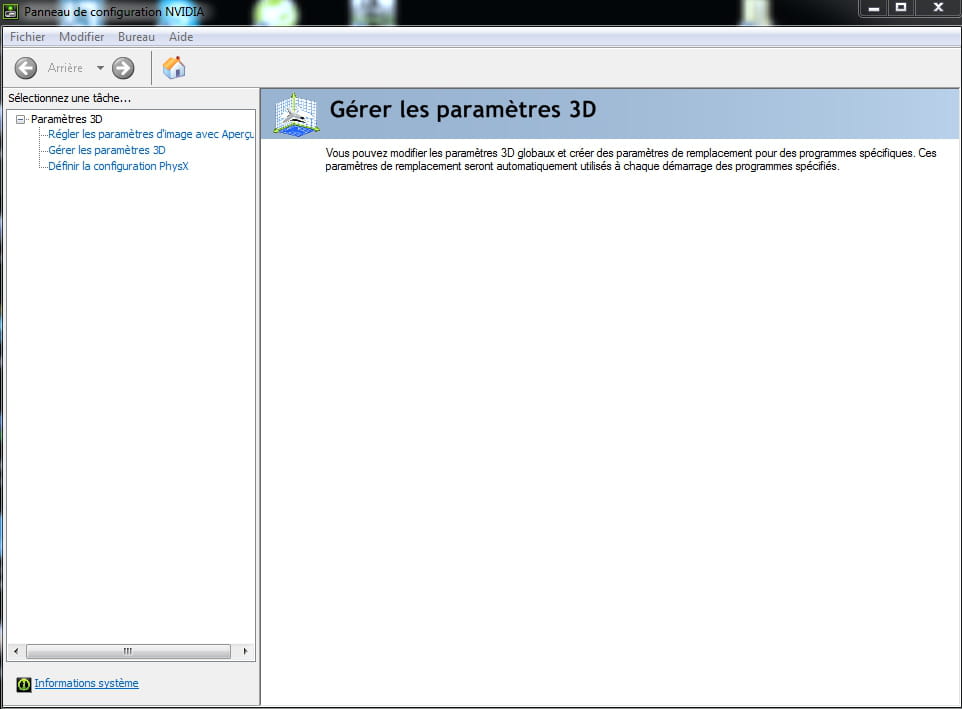
Task: Open the Bureau menu
Action: [136, 37]
